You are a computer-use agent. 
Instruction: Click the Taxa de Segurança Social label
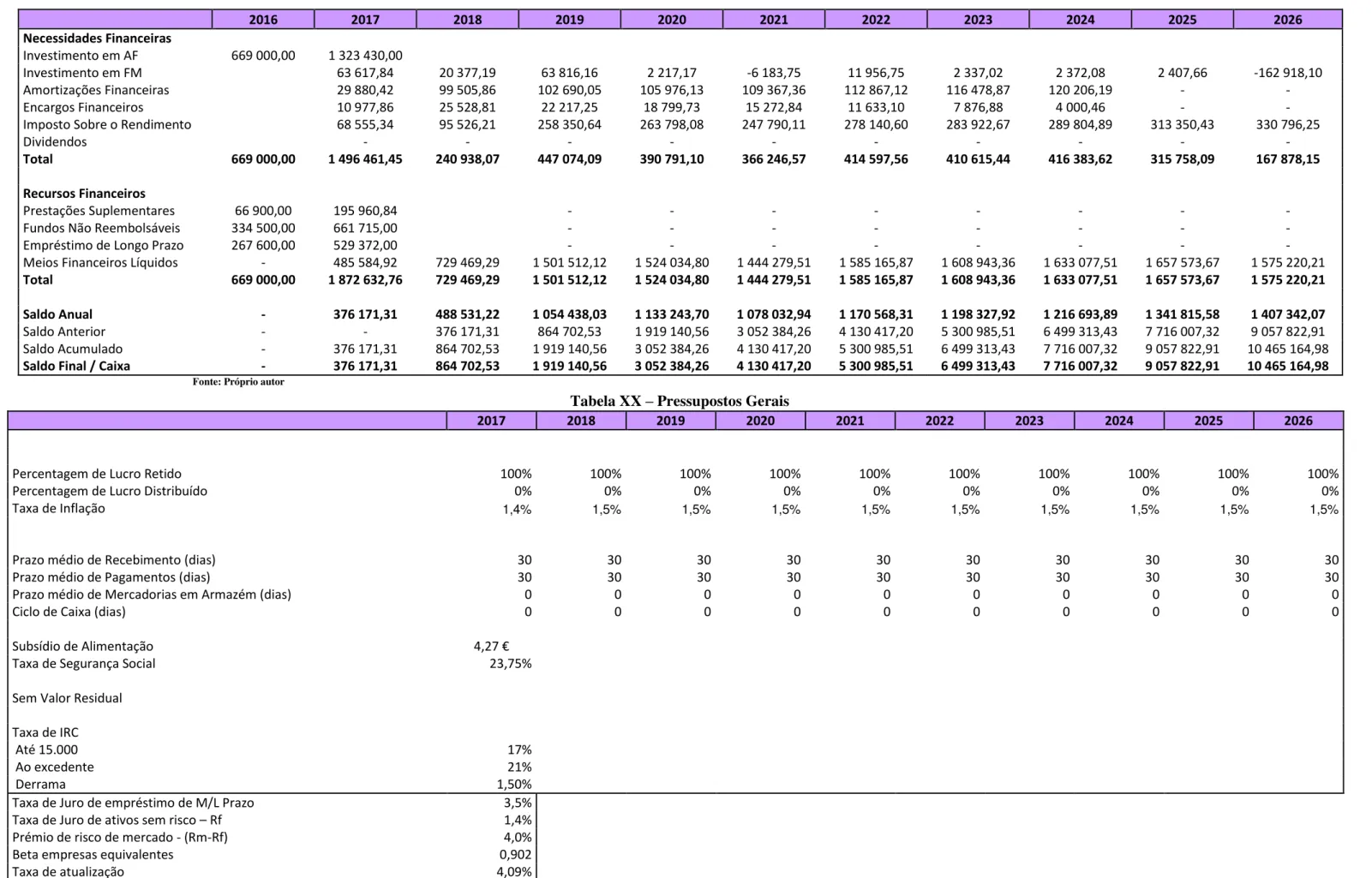[x=84, y=663]
